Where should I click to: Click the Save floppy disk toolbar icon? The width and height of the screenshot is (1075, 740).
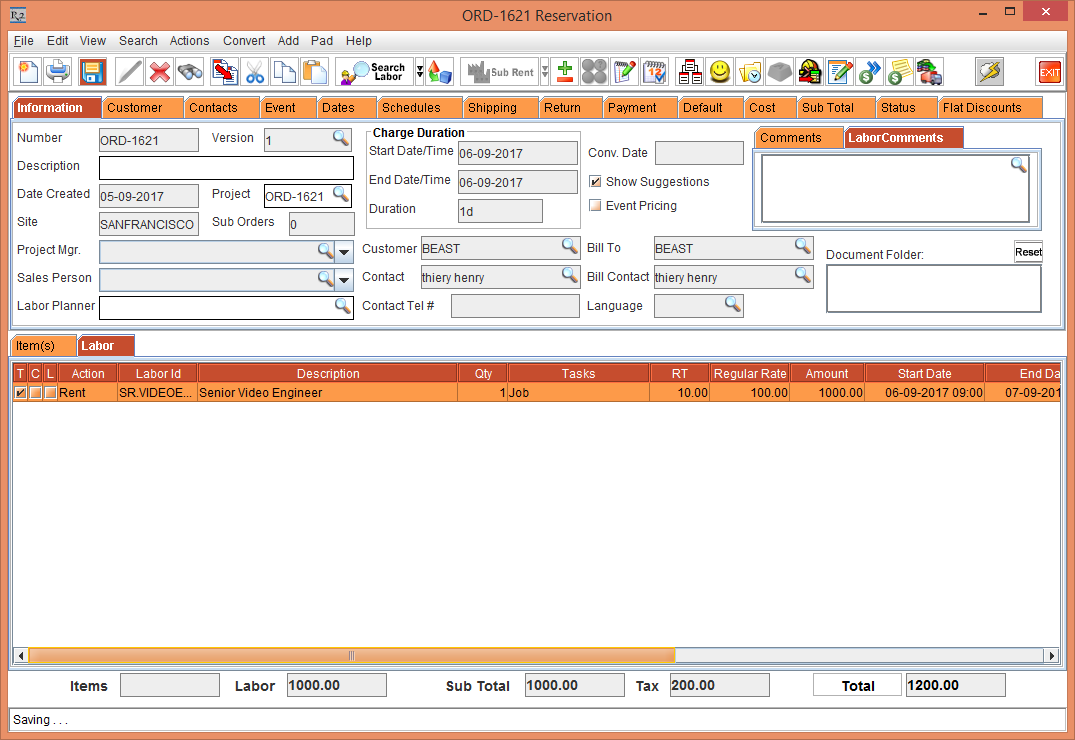(x=93, y=72)
